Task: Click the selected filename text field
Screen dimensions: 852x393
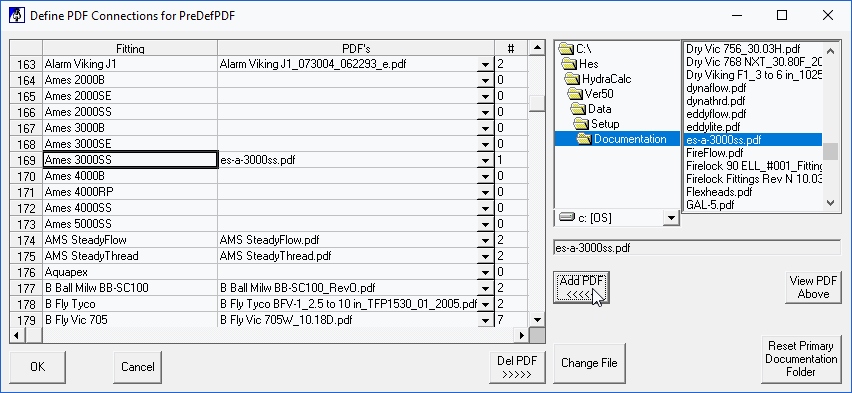Action: pyautogui.click(x=697, y=248)
